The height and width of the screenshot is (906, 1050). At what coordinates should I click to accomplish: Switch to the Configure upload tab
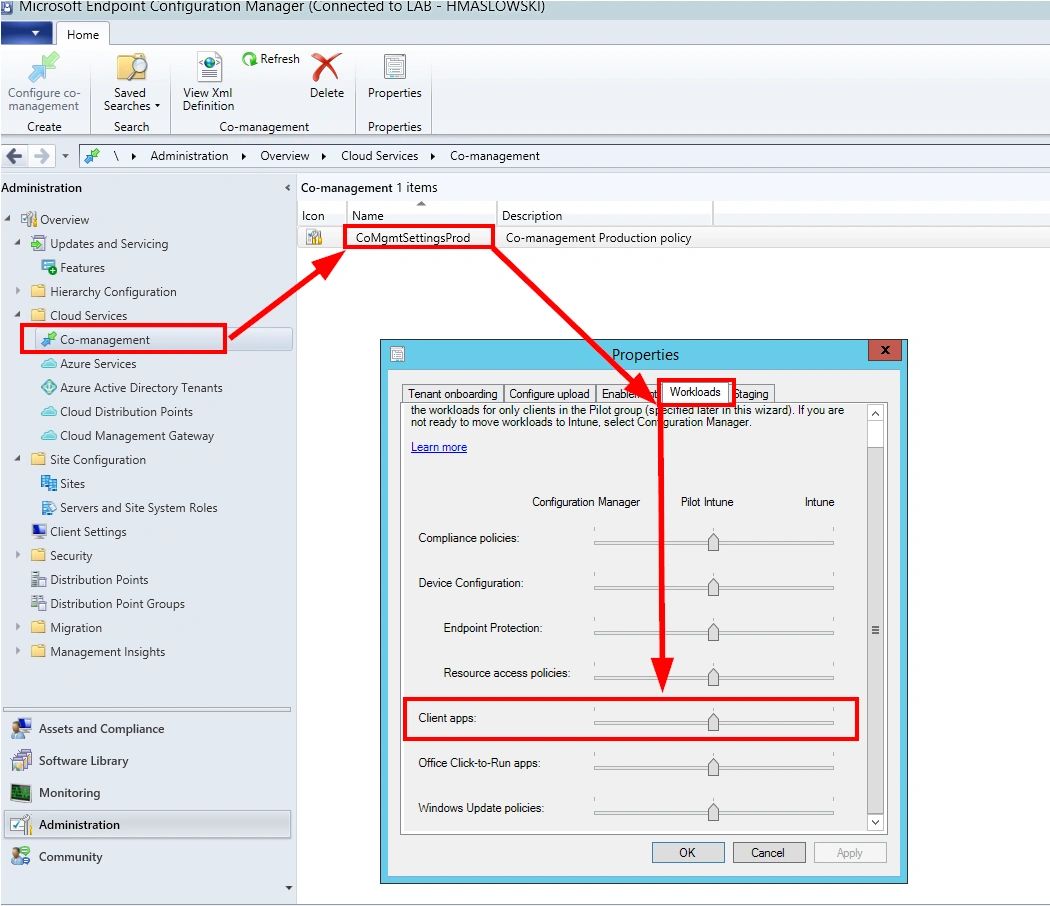(549, 394)
